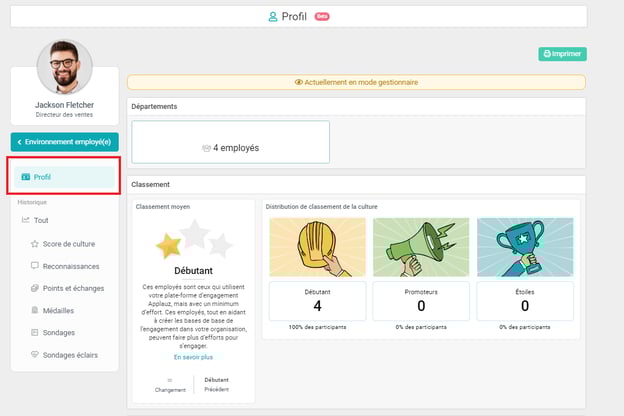The image size is (624, 416).
Task: Click the Médailles badge icon
Action: 36,310
